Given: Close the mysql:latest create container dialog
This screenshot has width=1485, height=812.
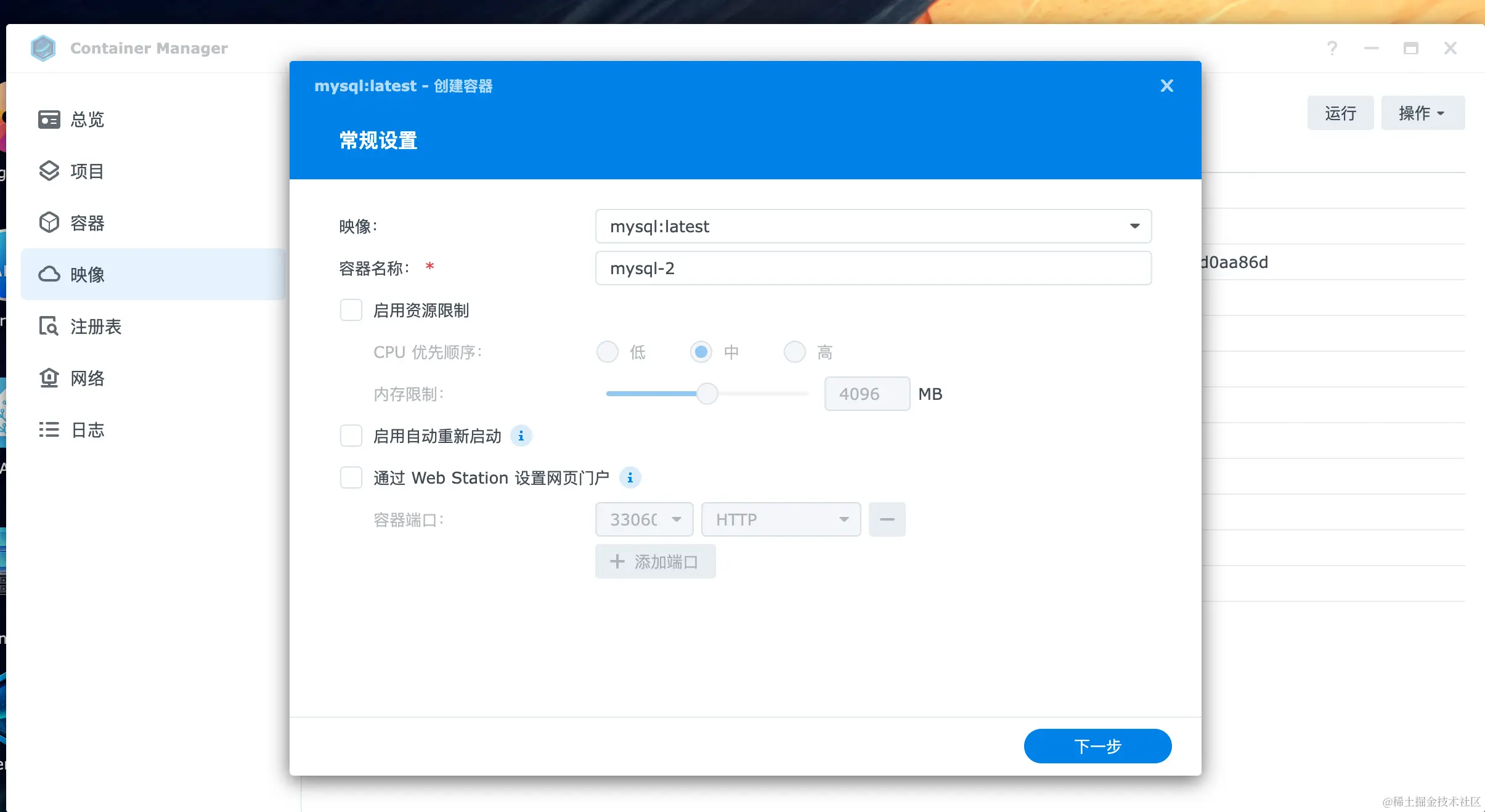Looking at the screenshot, I should [1166, 86].
